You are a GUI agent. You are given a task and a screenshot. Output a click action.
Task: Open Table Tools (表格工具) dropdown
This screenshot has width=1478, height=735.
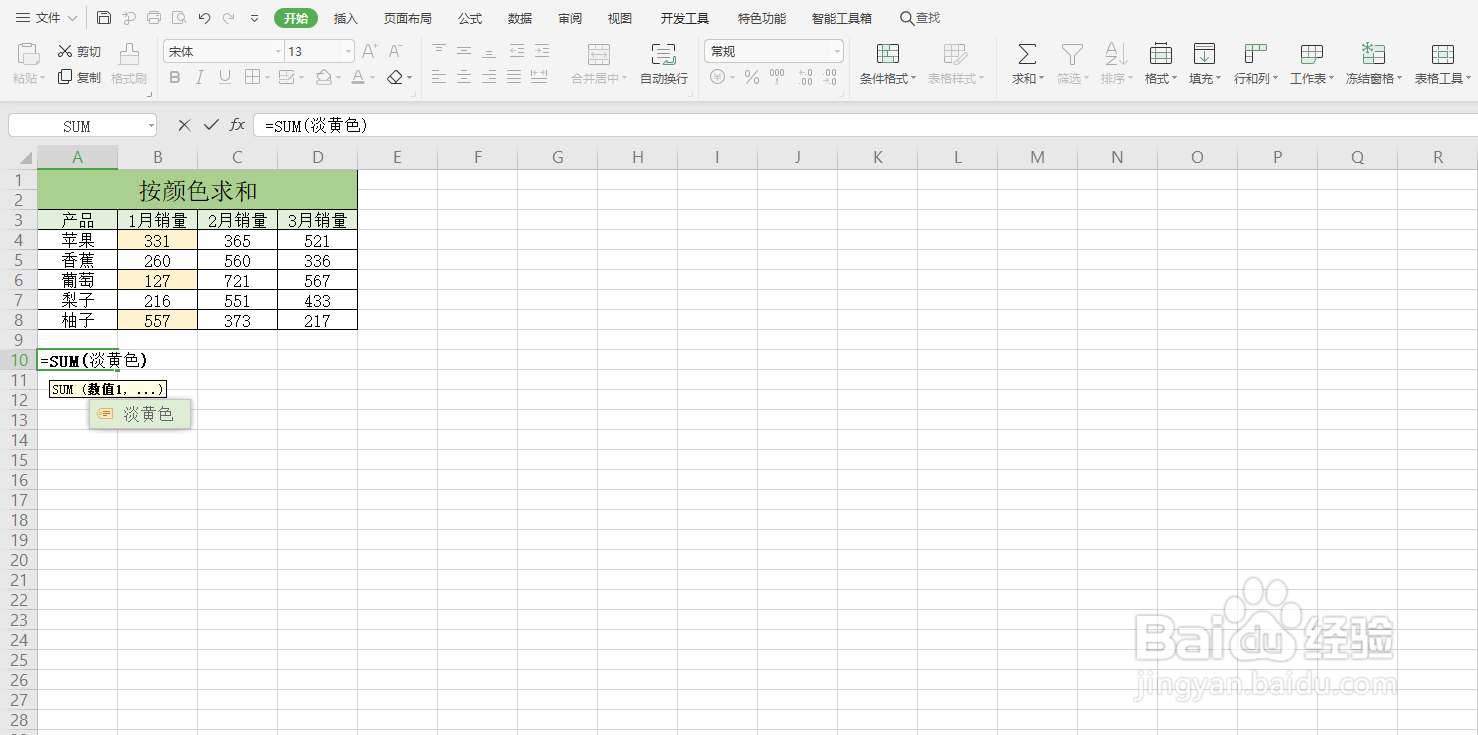click(1442, 64)
